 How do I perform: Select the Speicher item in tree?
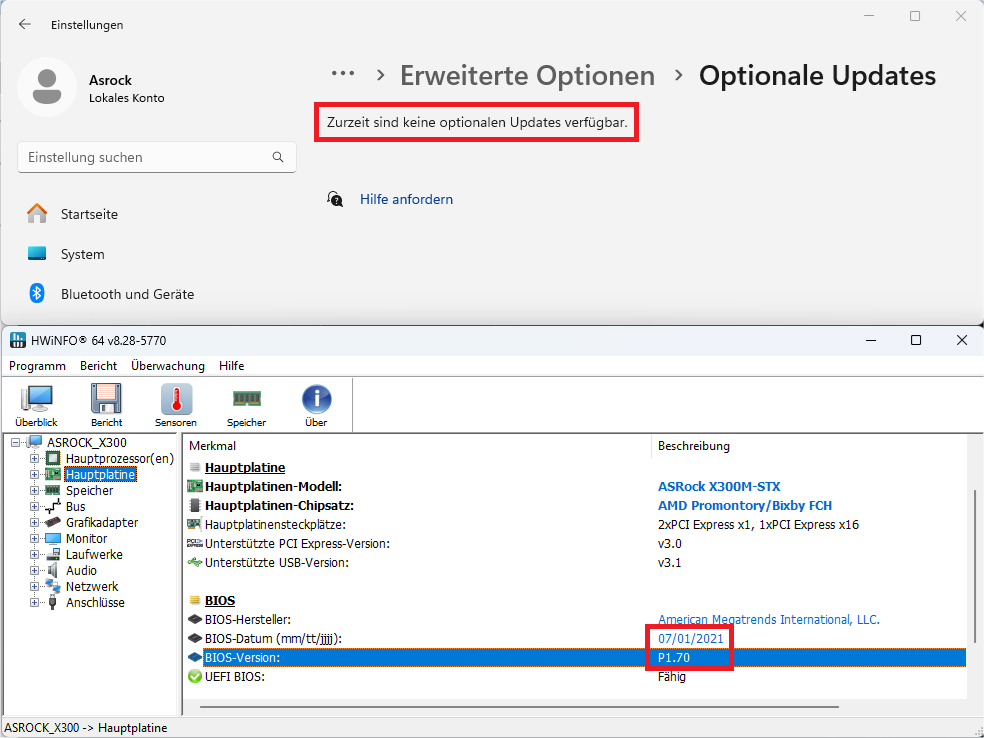[89, 491]
